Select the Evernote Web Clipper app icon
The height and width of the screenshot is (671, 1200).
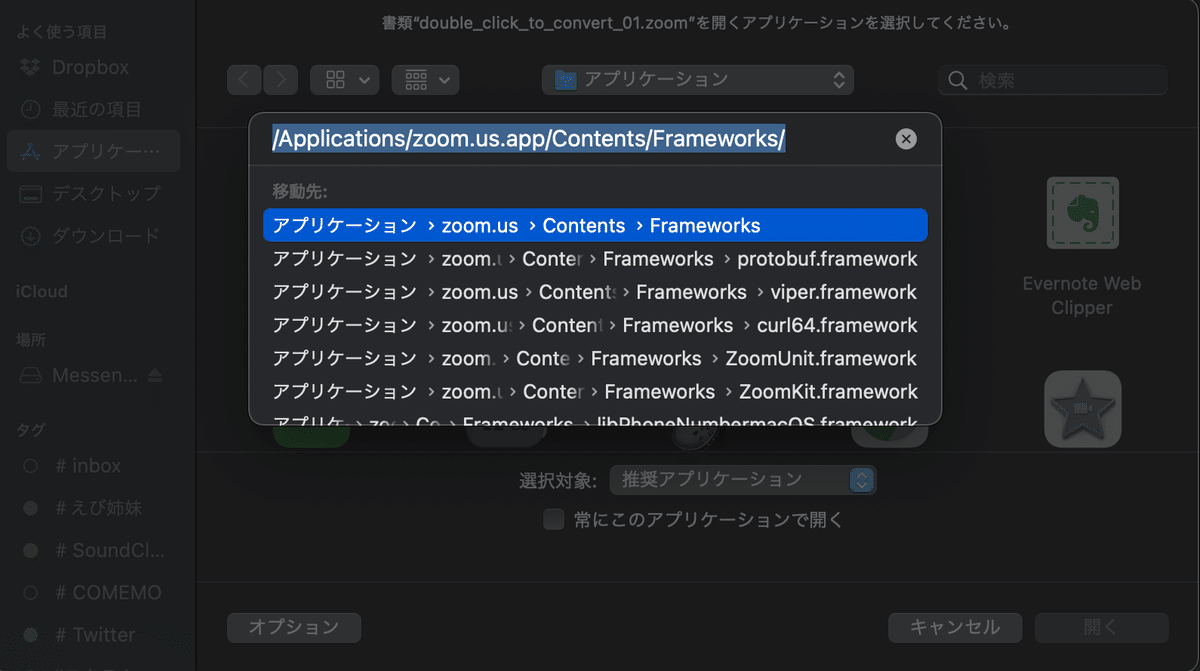click(x=1082, y=213)
